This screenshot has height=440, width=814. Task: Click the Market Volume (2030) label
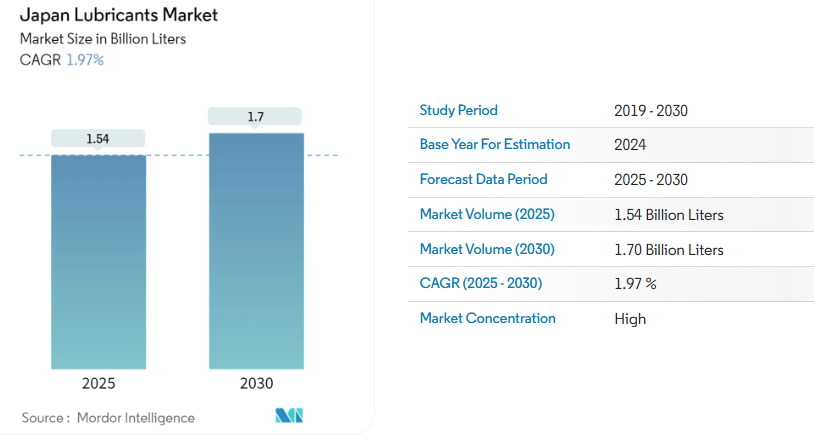(x=487, y=249)
